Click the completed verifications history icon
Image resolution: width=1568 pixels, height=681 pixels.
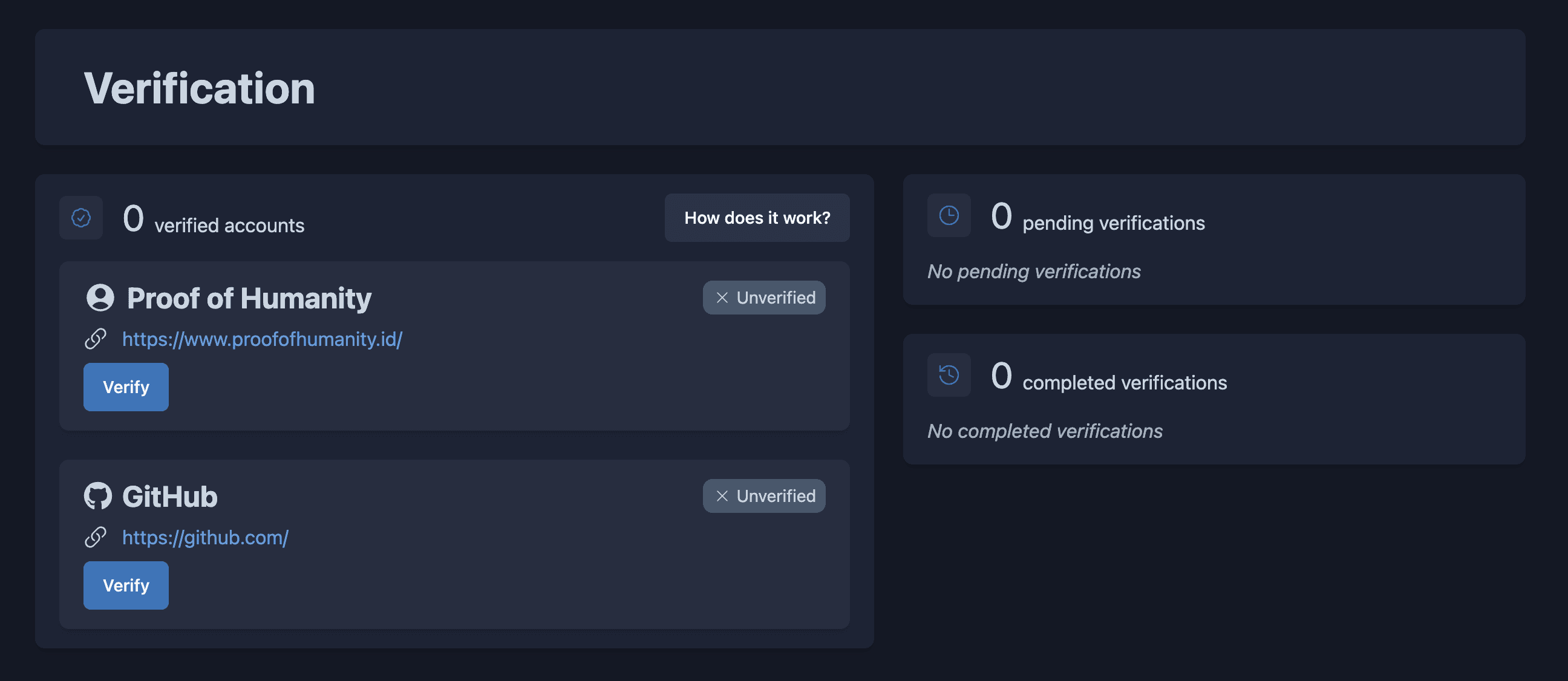click(x=949, y=374)
